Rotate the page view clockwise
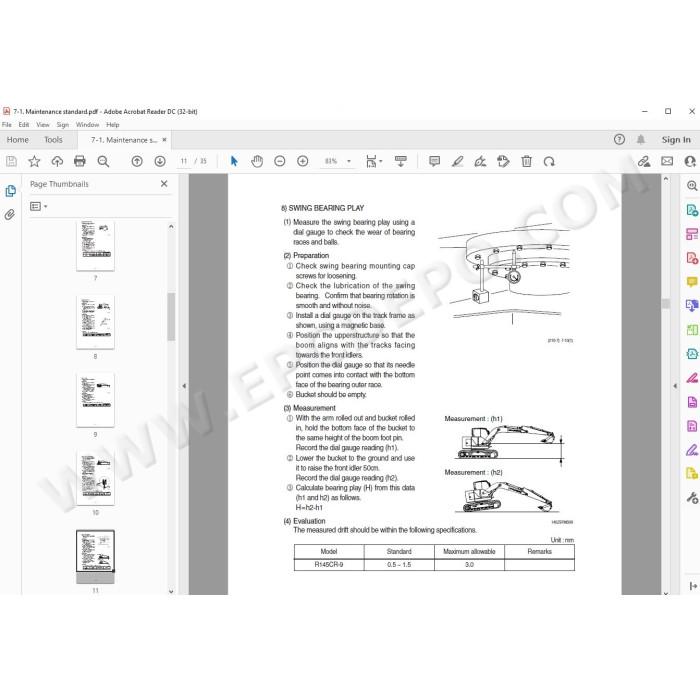700x700 pixels. 549,161
